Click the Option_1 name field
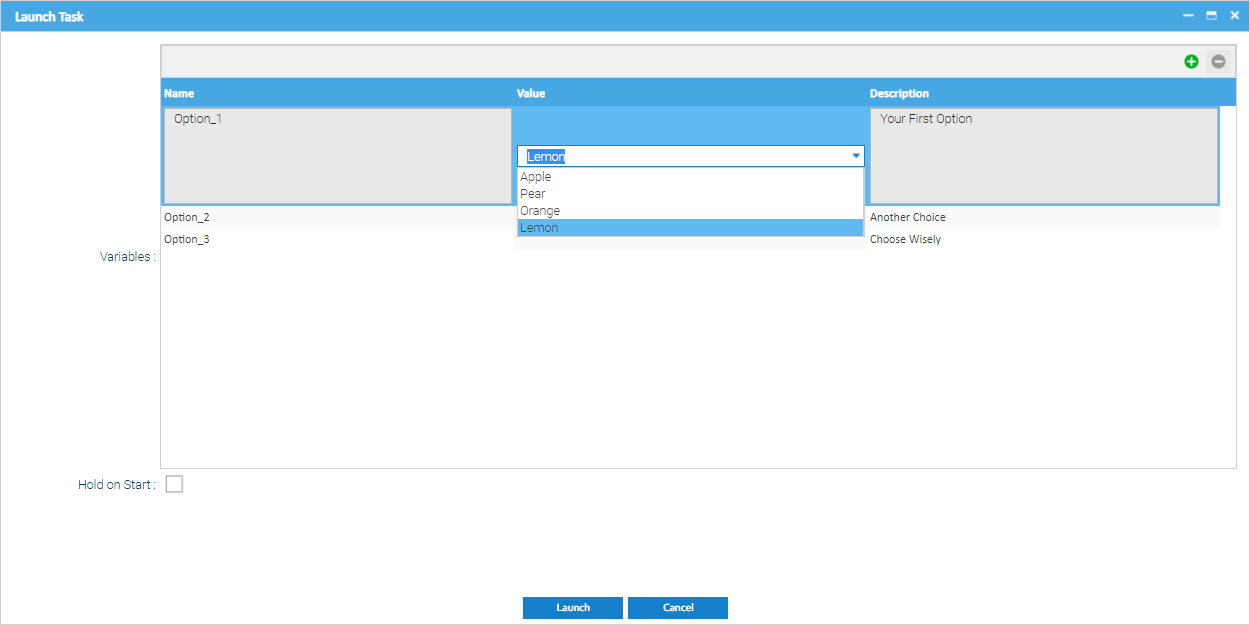 (337, 156)
